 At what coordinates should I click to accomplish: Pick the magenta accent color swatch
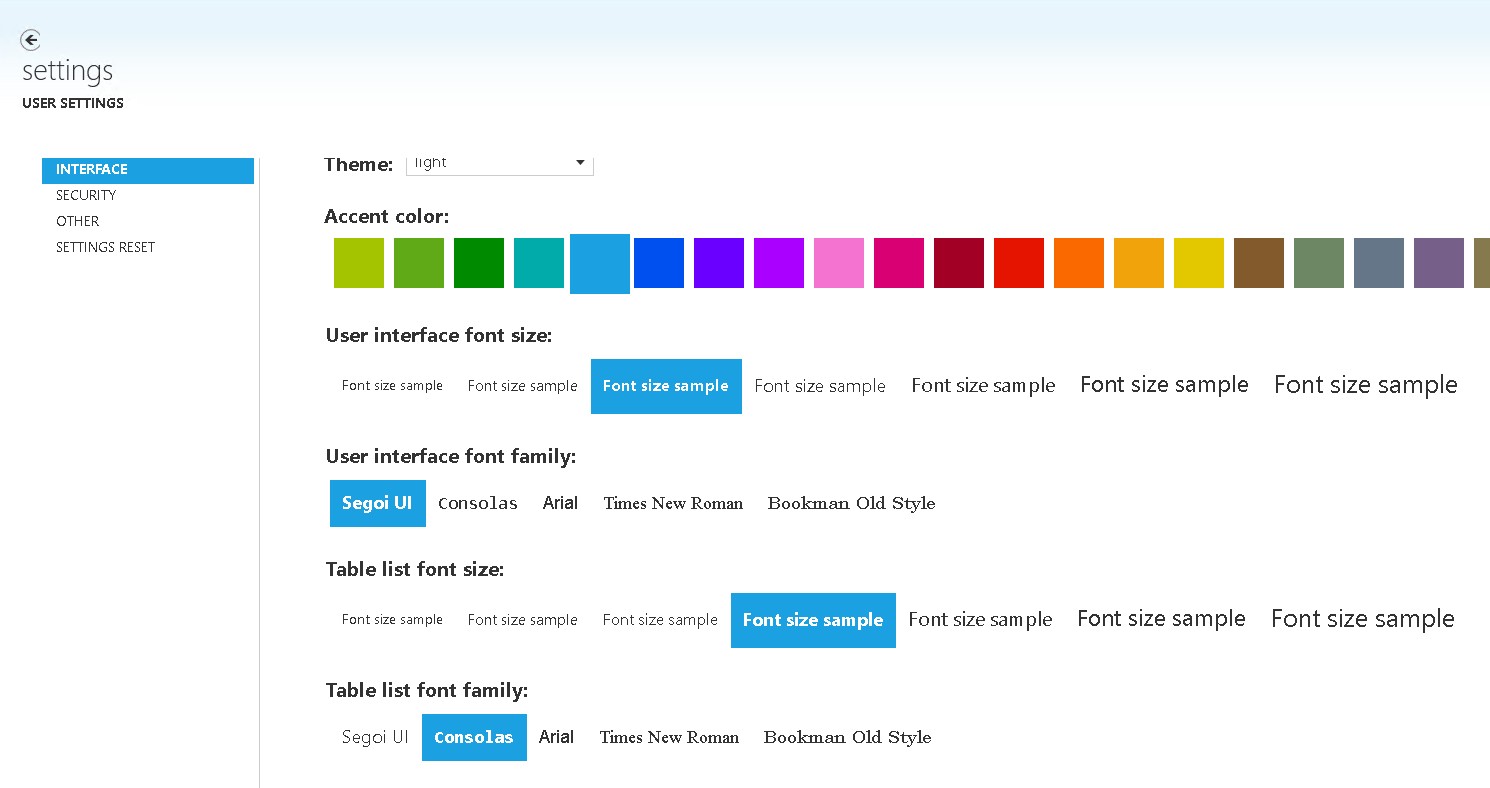pos(899,263)
